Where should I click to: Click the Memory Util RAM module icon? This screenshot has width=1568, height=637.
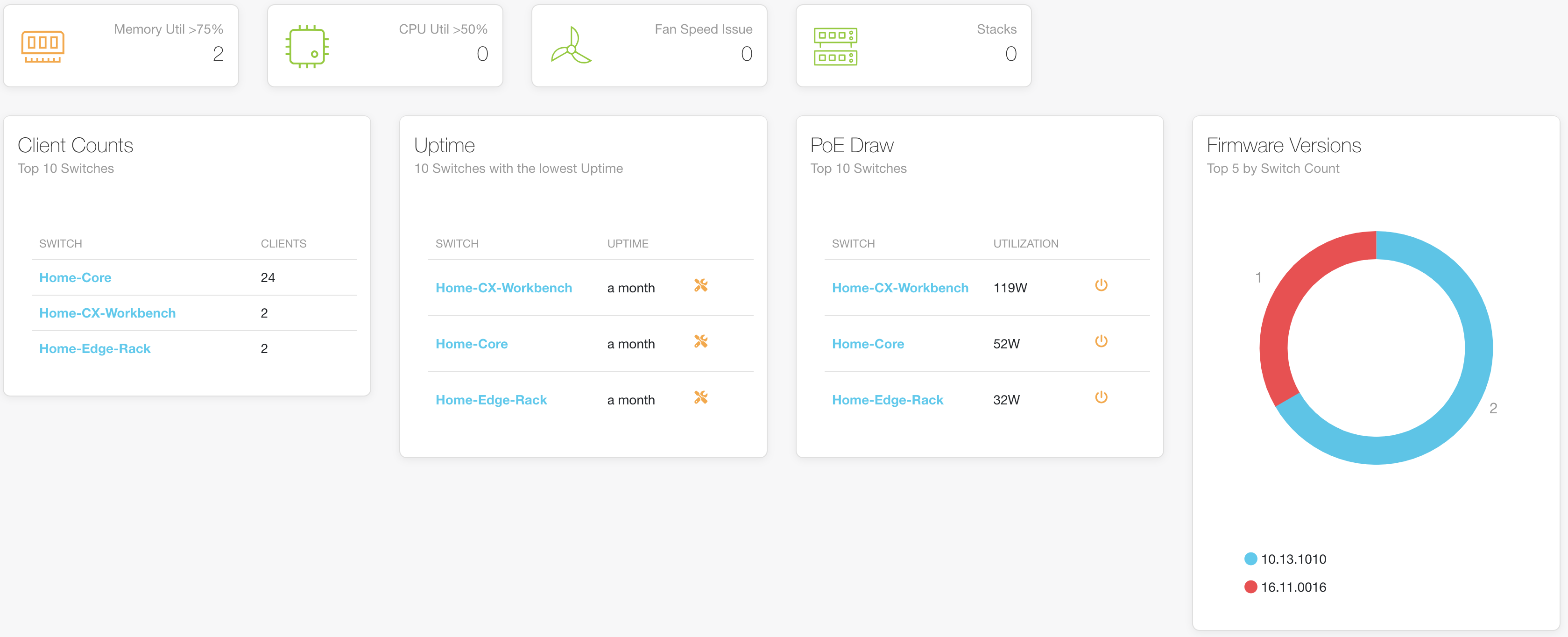[42, 46]
